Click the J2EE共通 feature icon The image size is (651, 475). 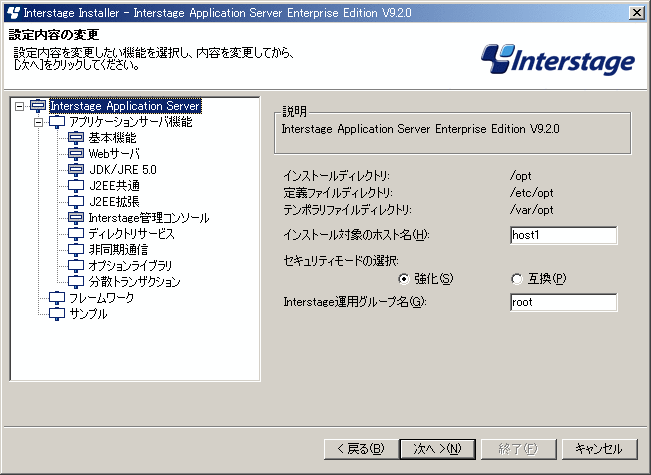coord(76,186)
